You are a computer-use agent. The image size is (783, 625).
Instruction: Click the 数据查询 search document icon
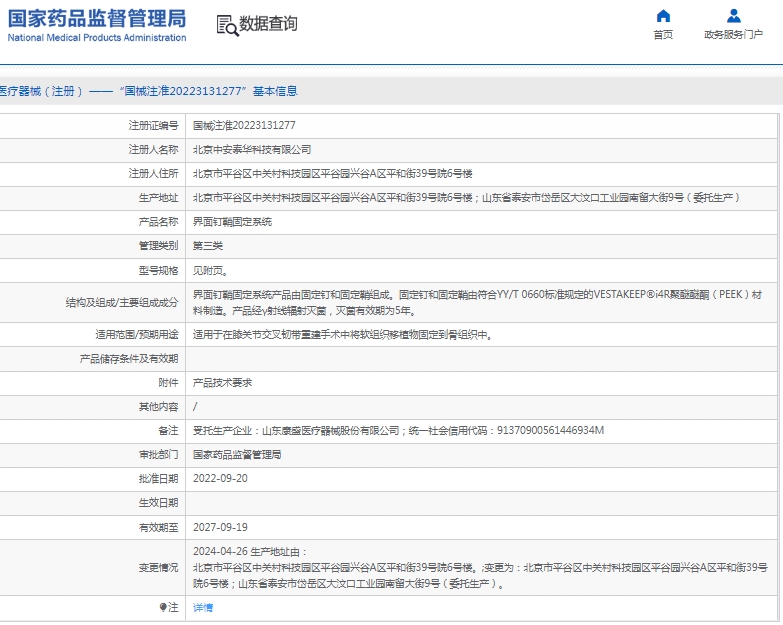(227, 25)
